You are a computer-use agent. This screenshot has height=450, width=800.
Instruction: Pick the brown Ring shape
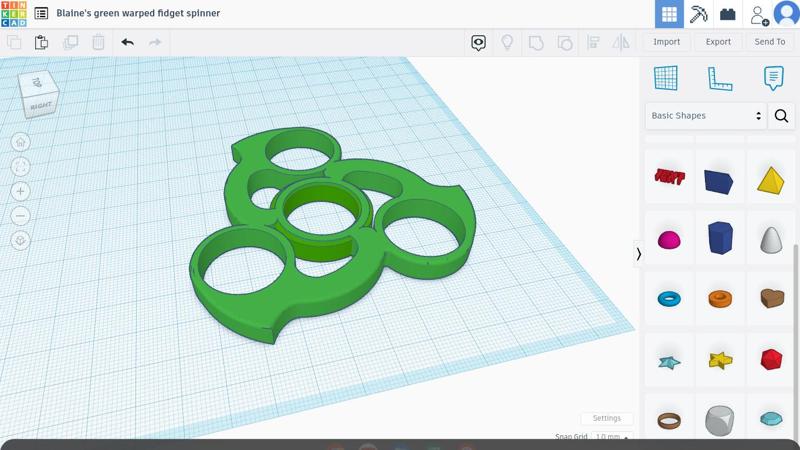669,421
